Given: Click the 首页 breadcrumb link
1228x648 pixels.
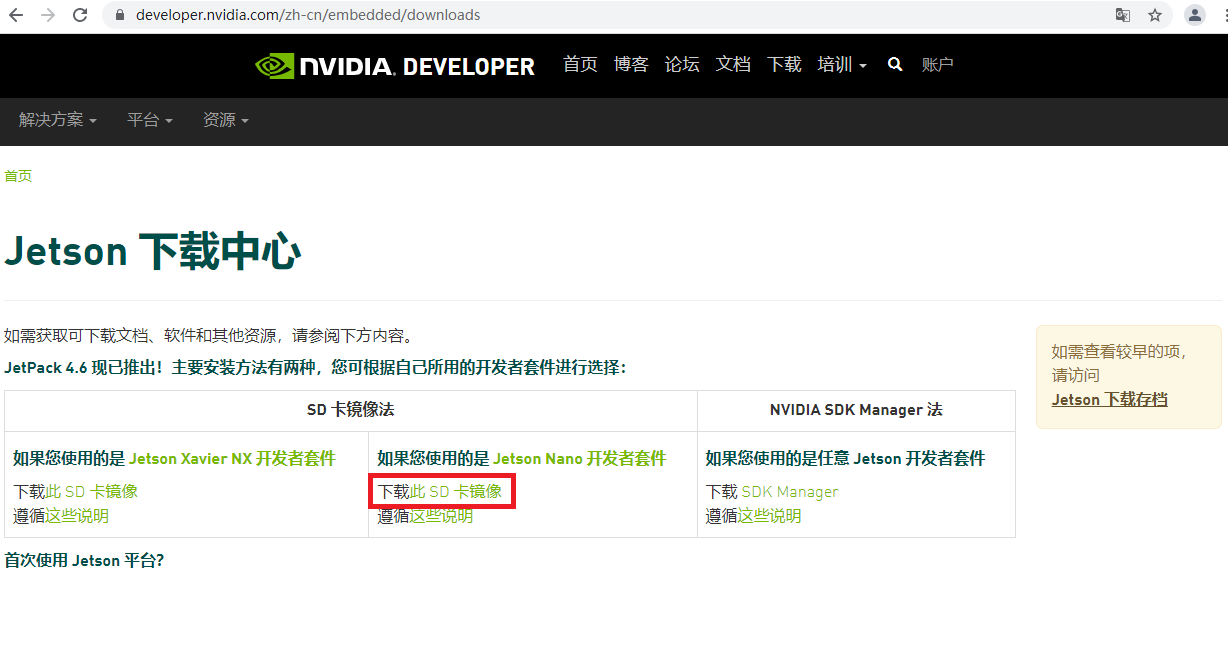Looking at the screenshot, I should (x=18, y=176).
